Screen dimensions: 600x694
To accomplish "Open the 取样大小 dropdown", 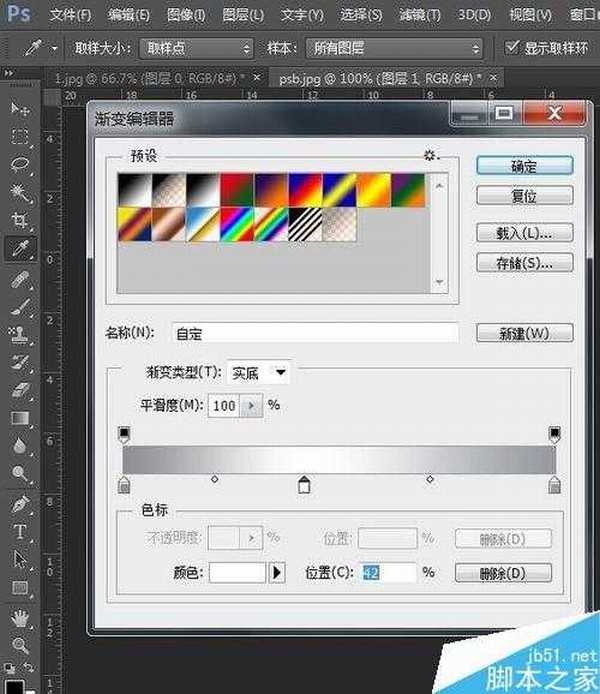I will click(x=197, y=48).
